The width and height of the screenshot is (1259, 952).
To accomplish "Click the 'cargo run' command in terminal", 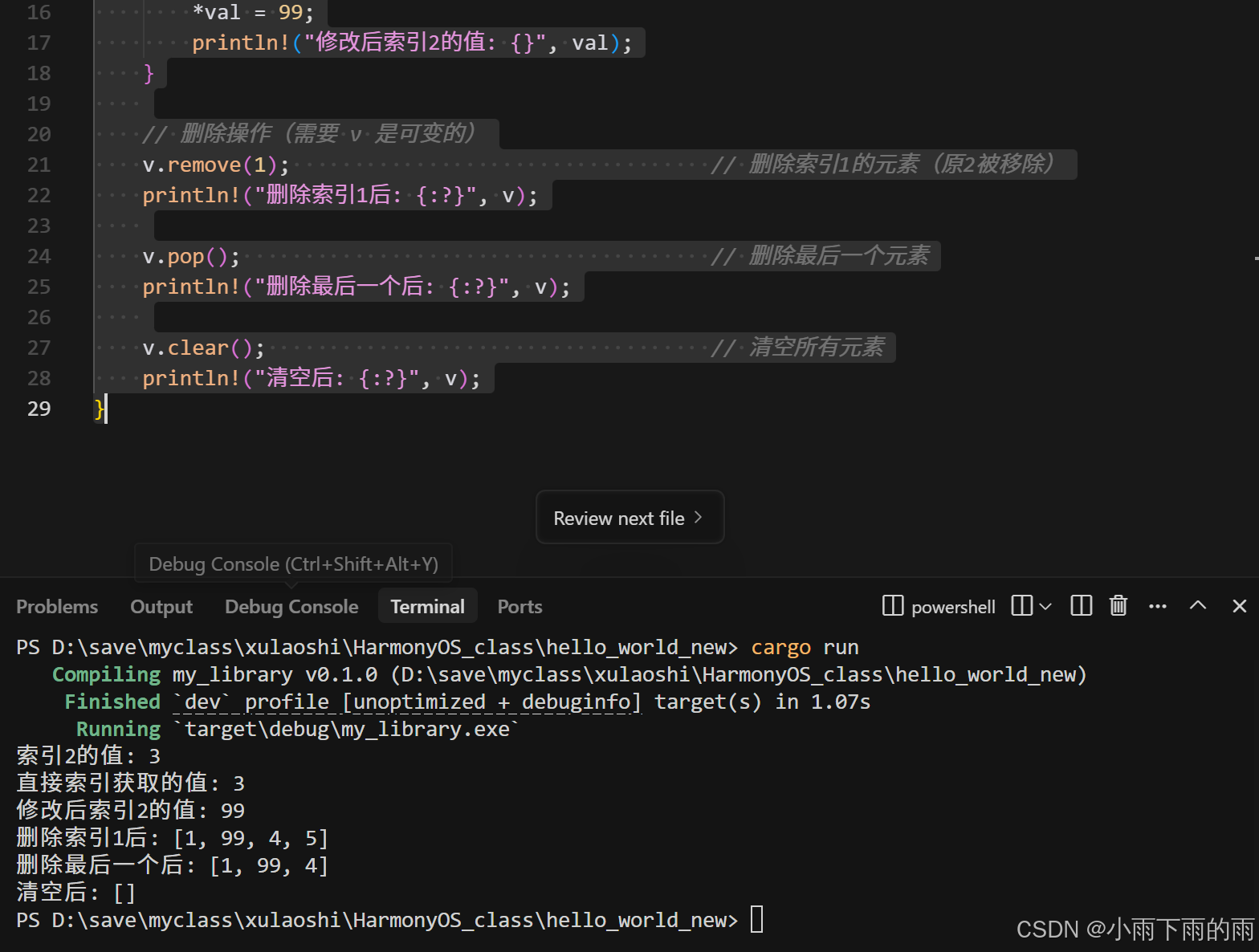I will [805, 648].
